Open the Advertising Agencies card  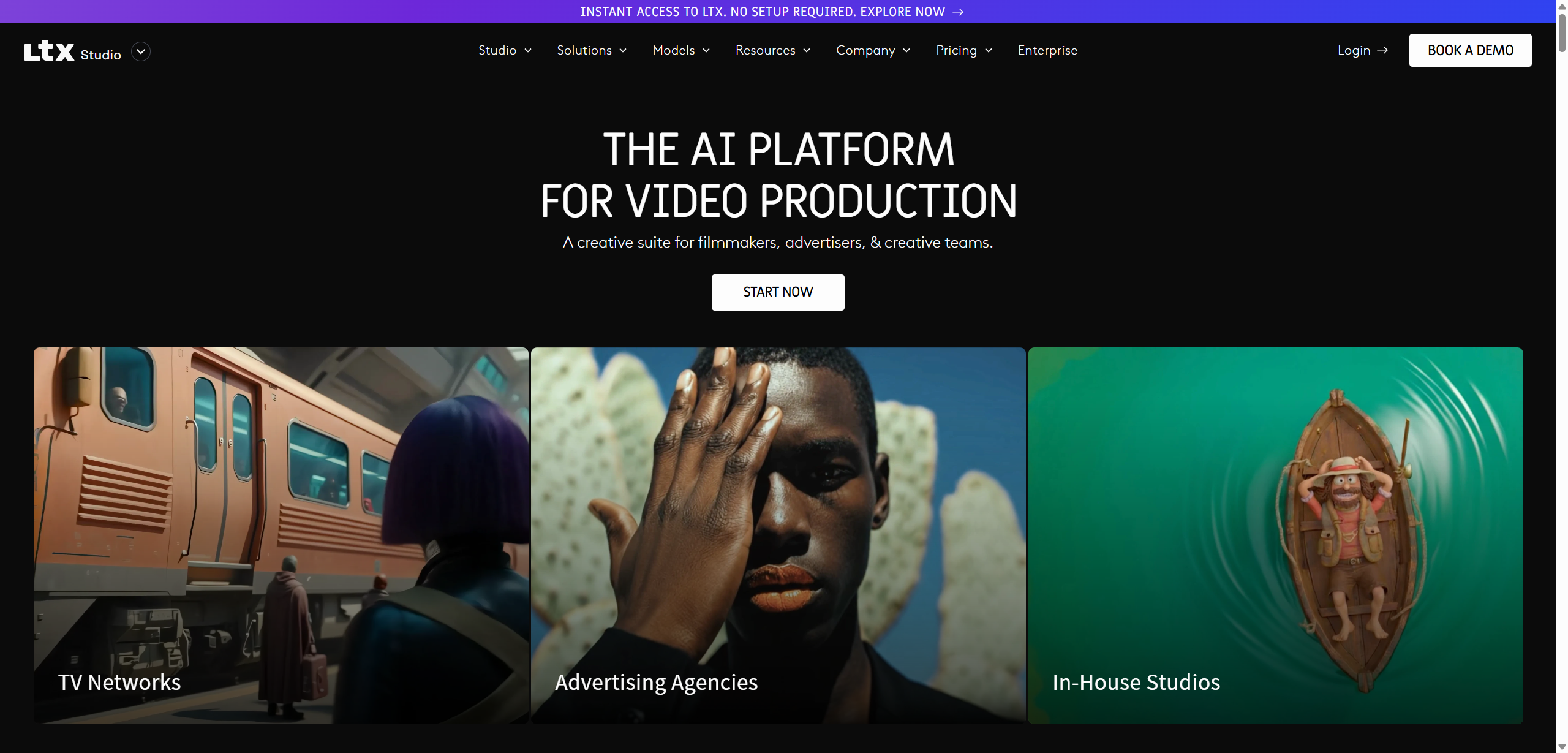778,535
